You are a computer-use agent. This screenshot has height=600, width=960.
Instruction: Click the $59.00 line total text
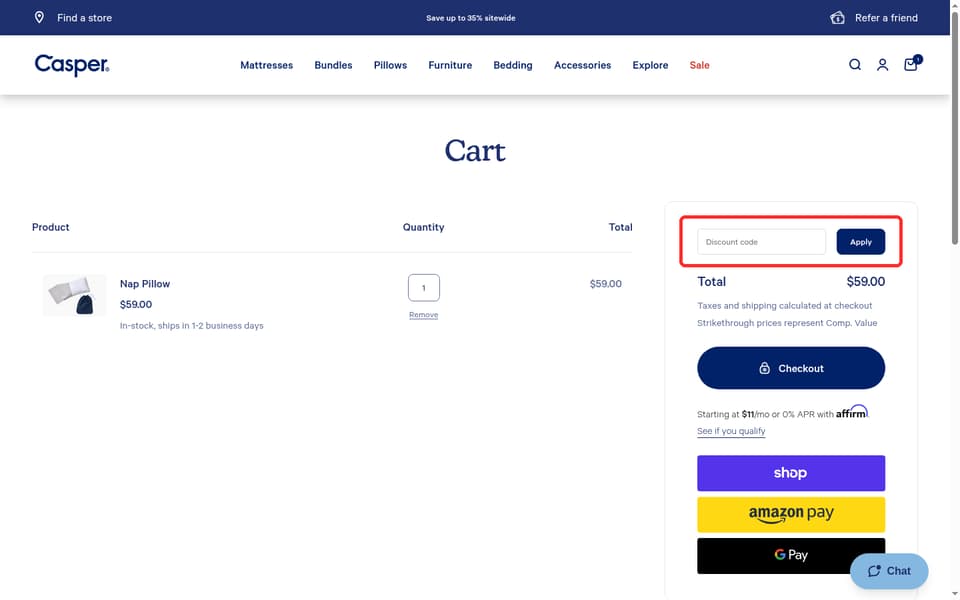pos(606,283)
